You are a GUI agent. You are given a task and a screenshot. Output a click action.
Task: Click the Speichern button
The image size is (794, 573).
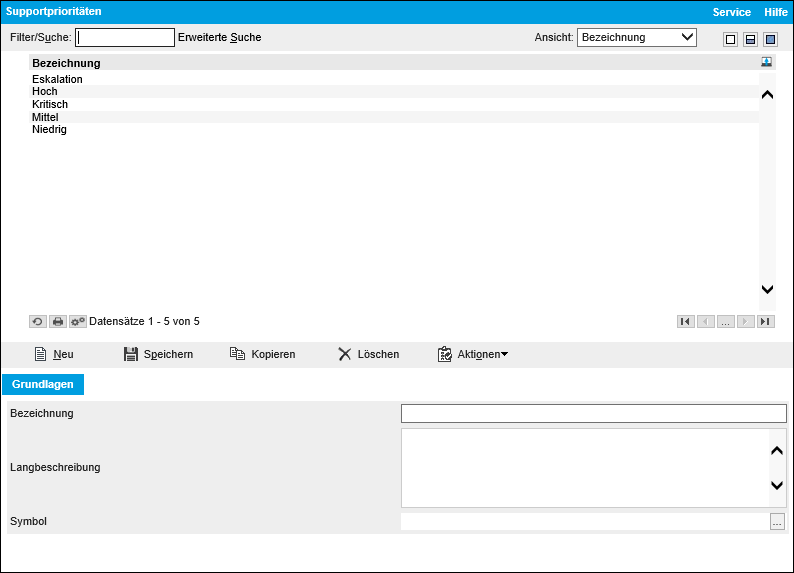[x=158, y=354]
